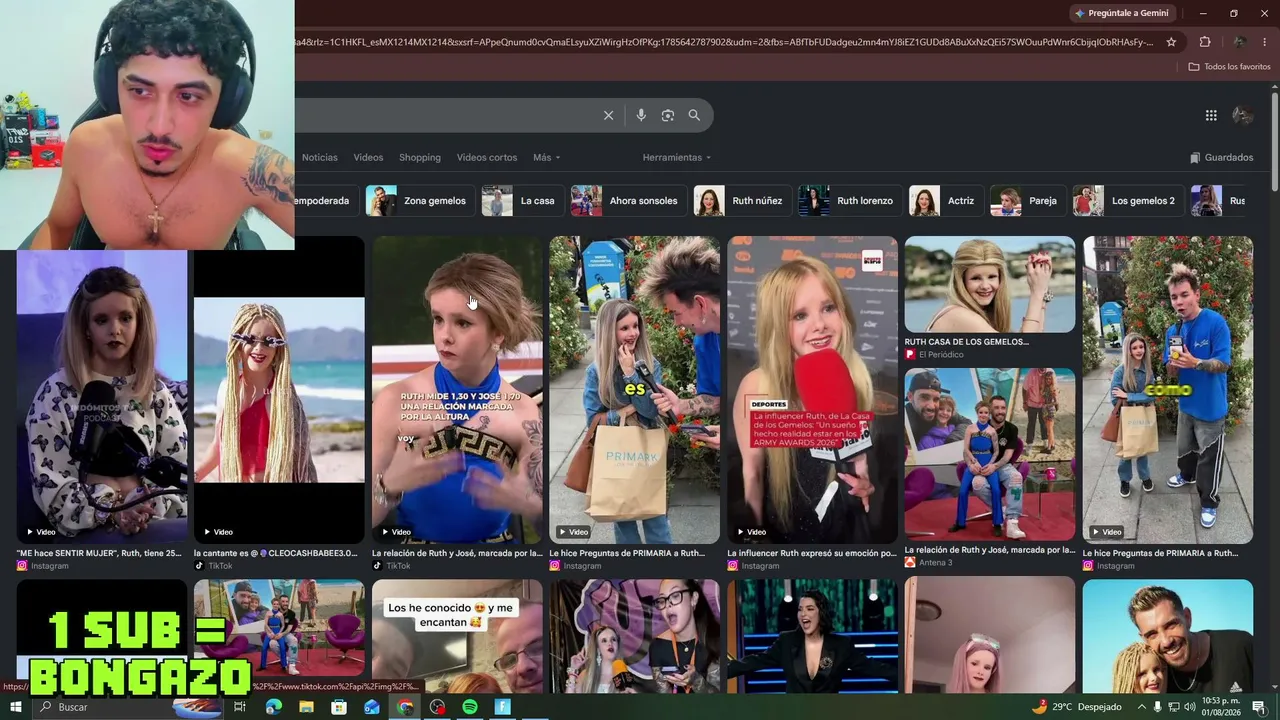Start voice search with the microphone
Viewport: 1280px width, 720px height.
point(641,115)
